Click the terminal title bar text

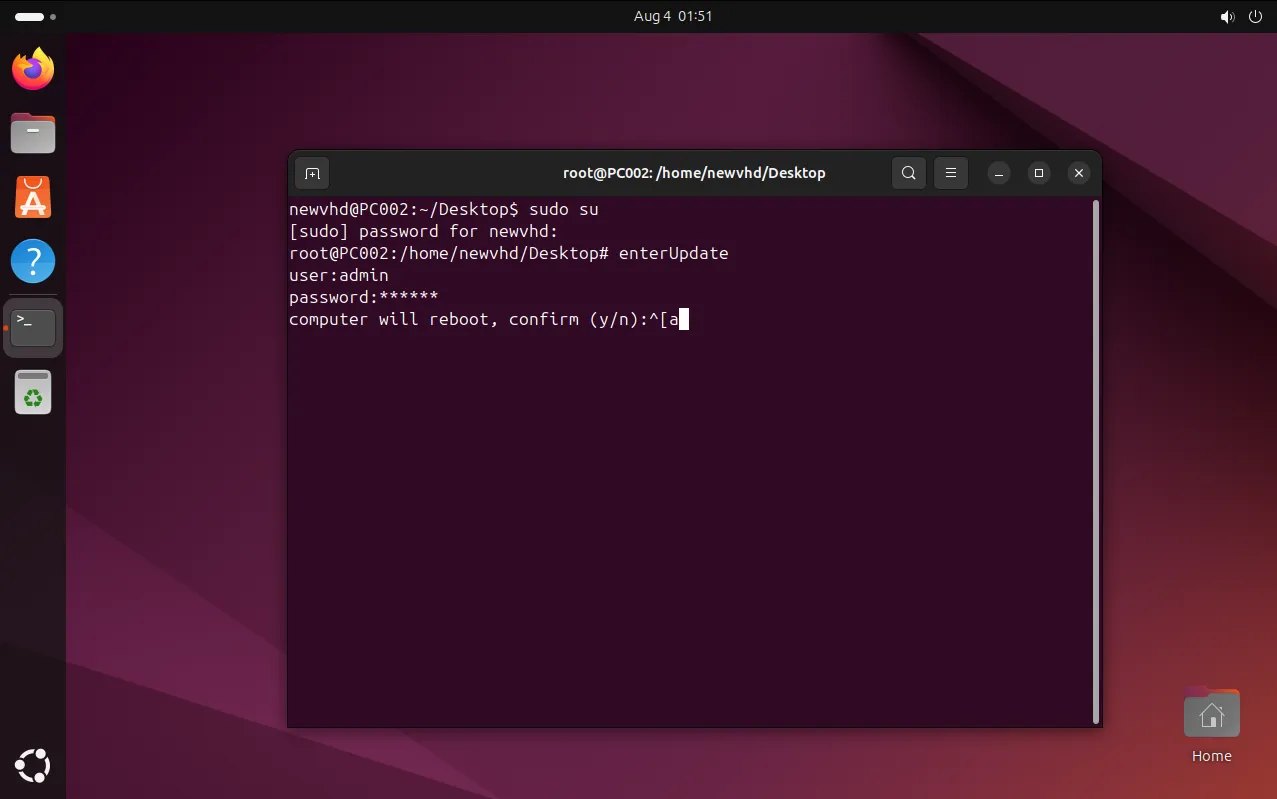click(x=694, y=173)
